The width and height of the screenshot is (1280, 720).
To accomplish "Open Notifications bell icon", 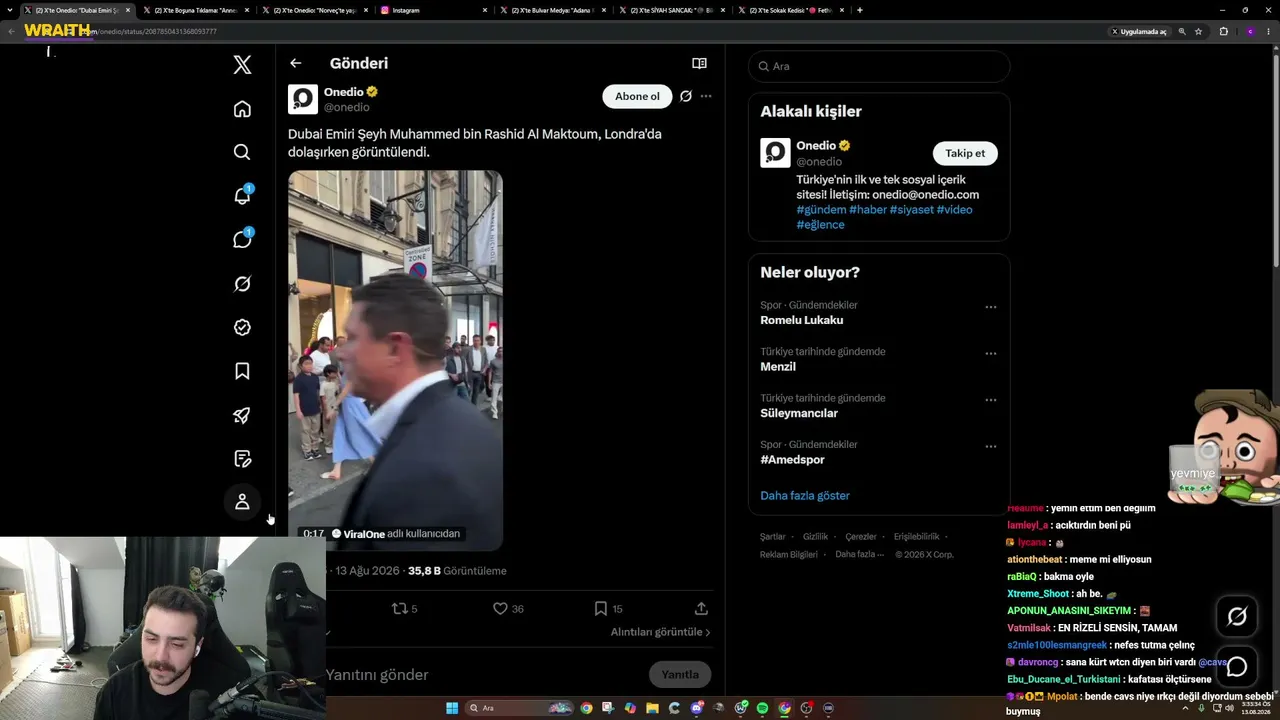I will coord(242,196).
